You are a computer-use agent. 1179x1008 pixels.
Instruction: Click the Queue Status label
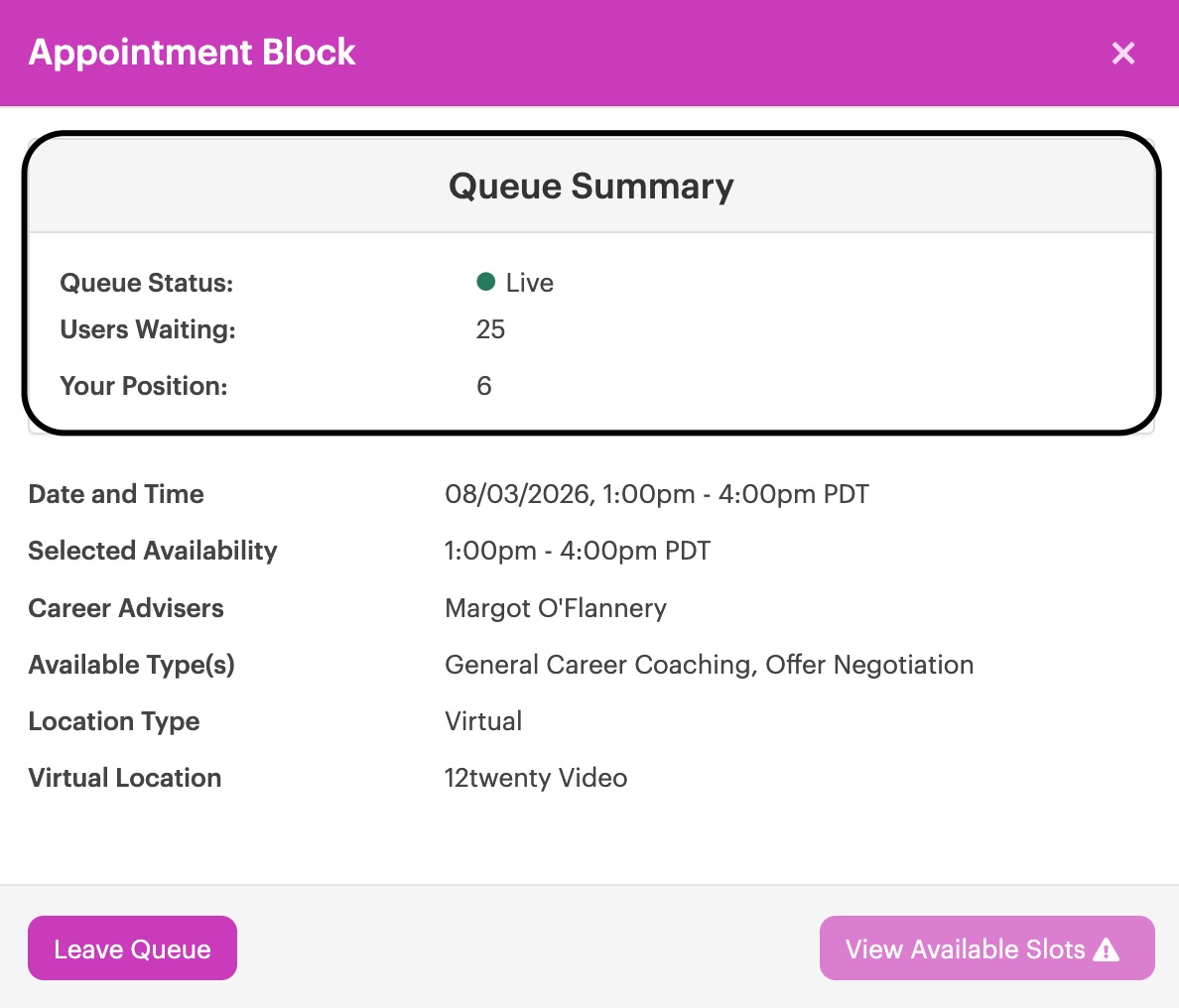(x=147, y=283)
